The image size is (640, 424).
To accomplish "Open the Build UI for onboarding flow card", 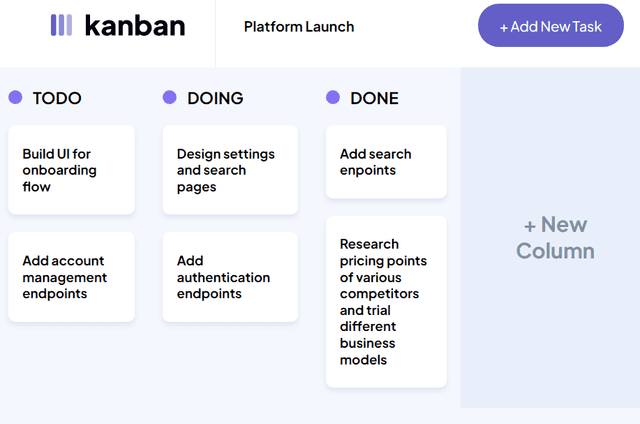I will (x=71, y=170).
